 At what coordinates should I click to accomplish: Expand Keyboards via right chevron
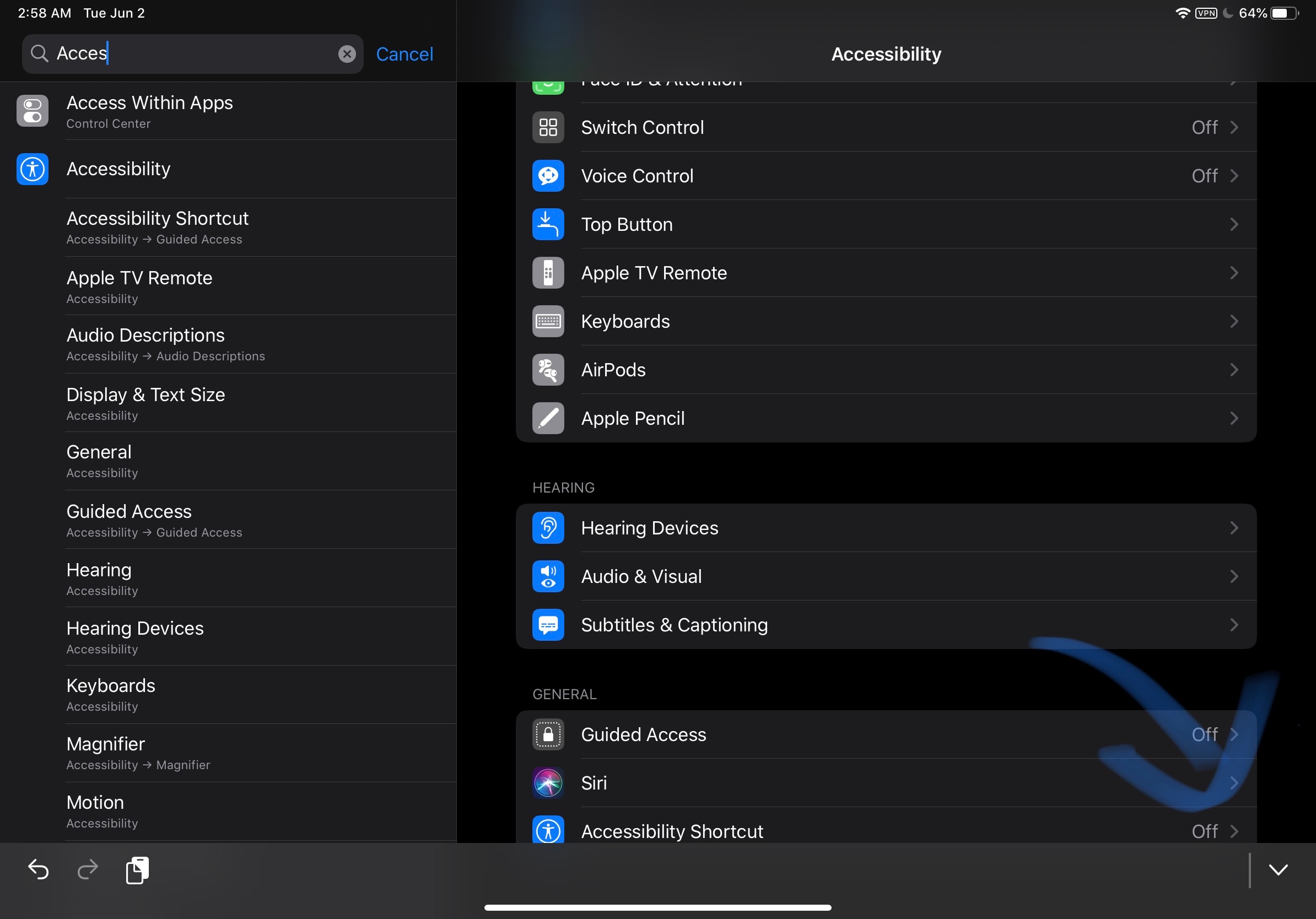[1233, 321]
